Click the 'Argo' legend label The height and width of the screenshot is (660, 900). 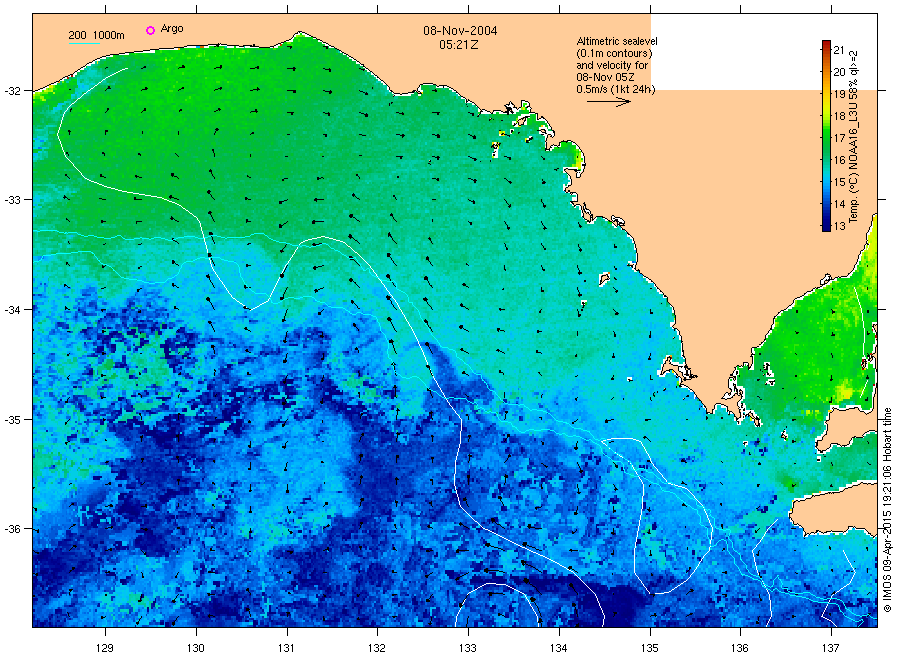pos(172,29)
